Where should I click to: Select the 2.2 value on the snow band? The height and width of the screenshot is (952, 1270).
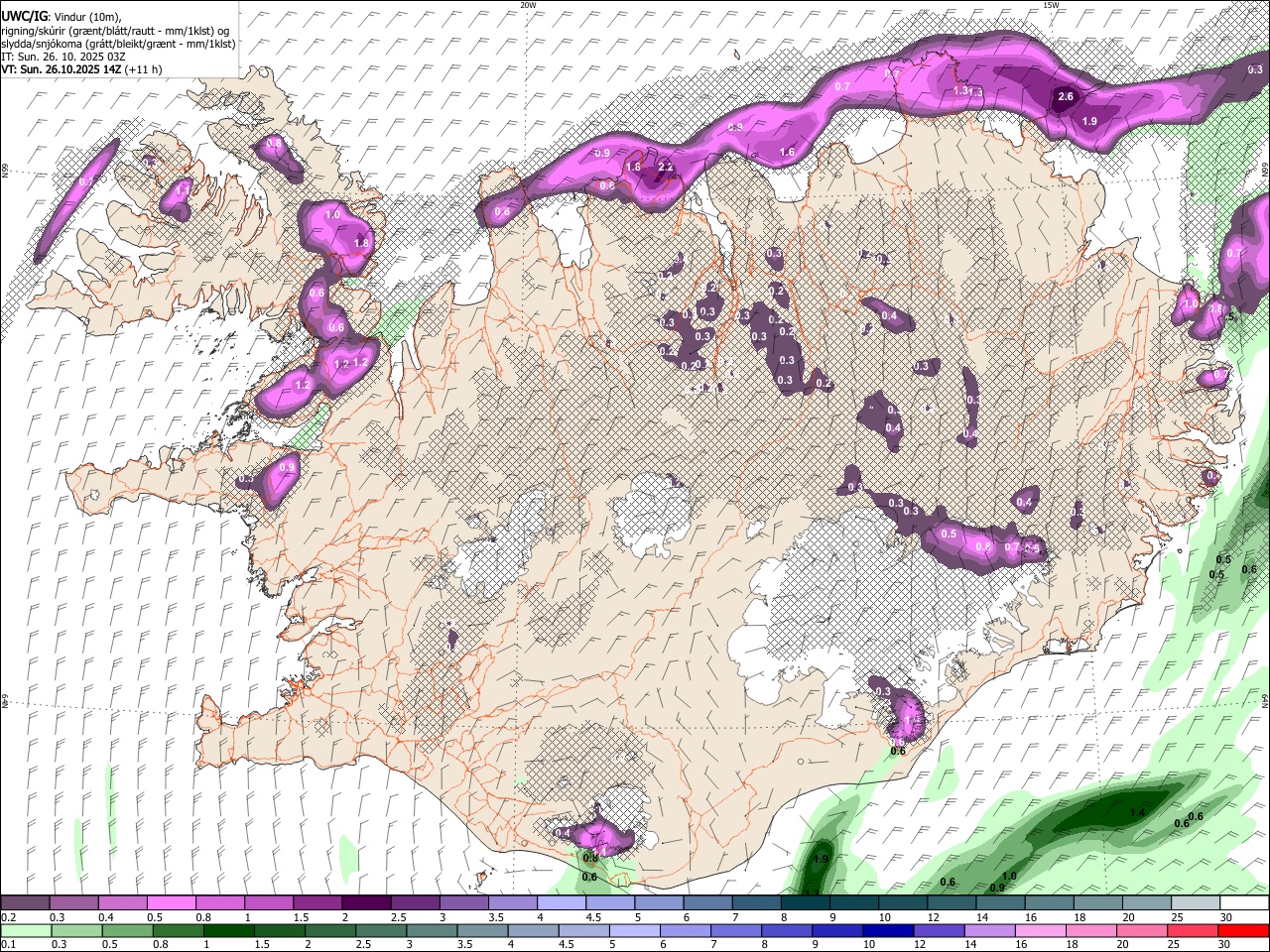[x=666, y=168]
